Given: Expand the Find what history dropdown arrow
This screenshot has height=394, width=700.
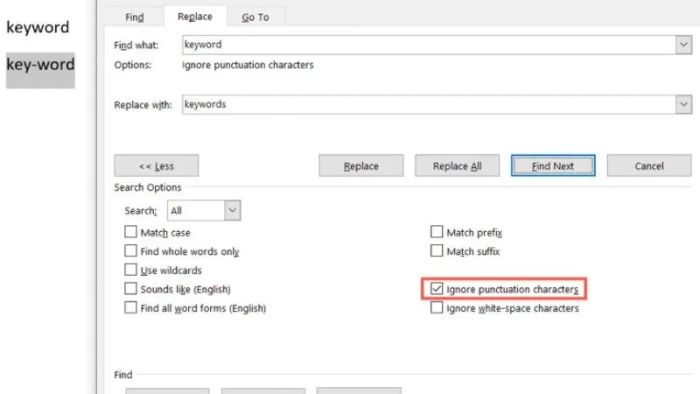Looking at the screenshot, I should pyautogui.click(x=683, y=45).
